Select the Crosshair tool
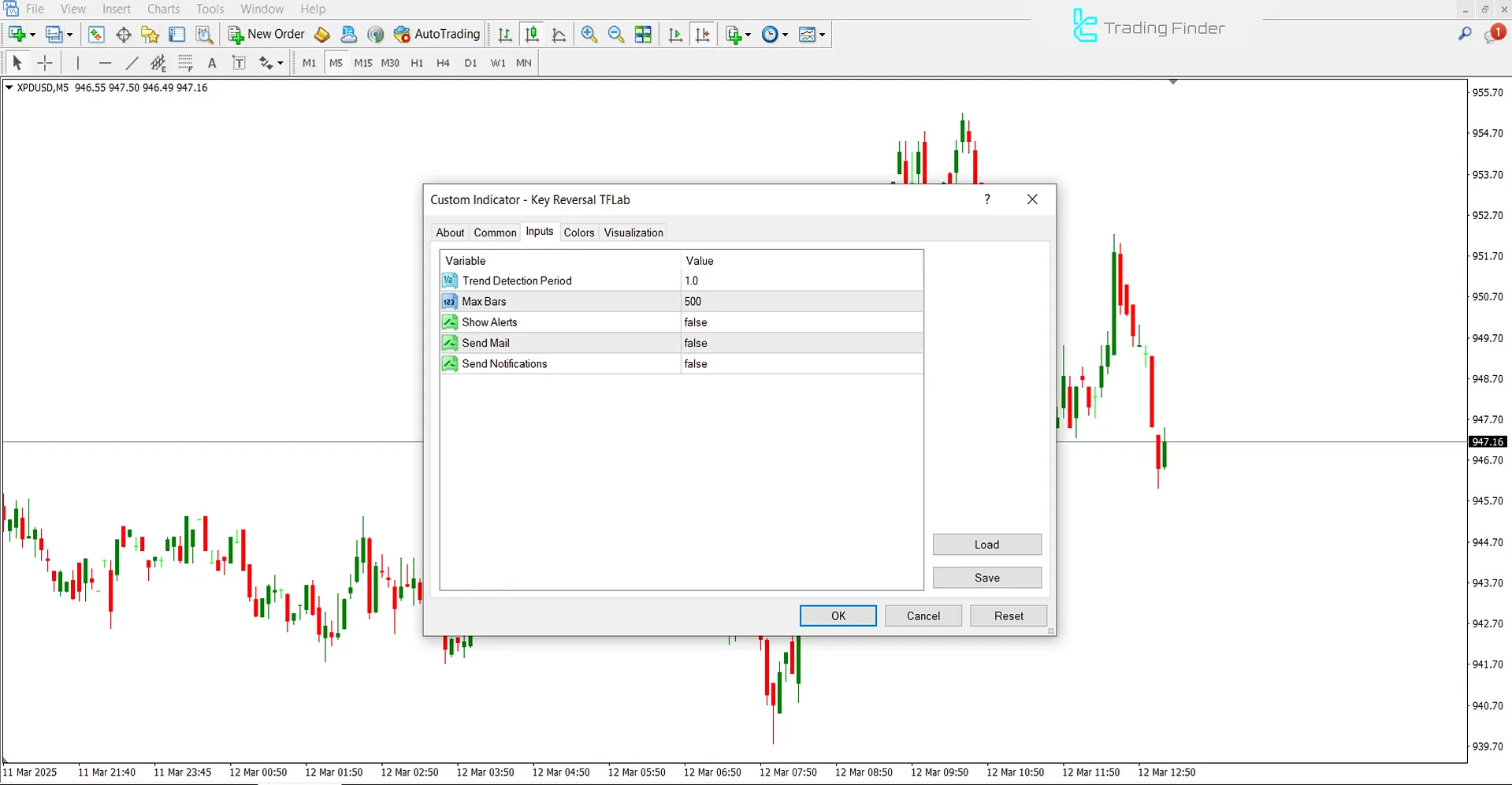 [x=45, y=63]
